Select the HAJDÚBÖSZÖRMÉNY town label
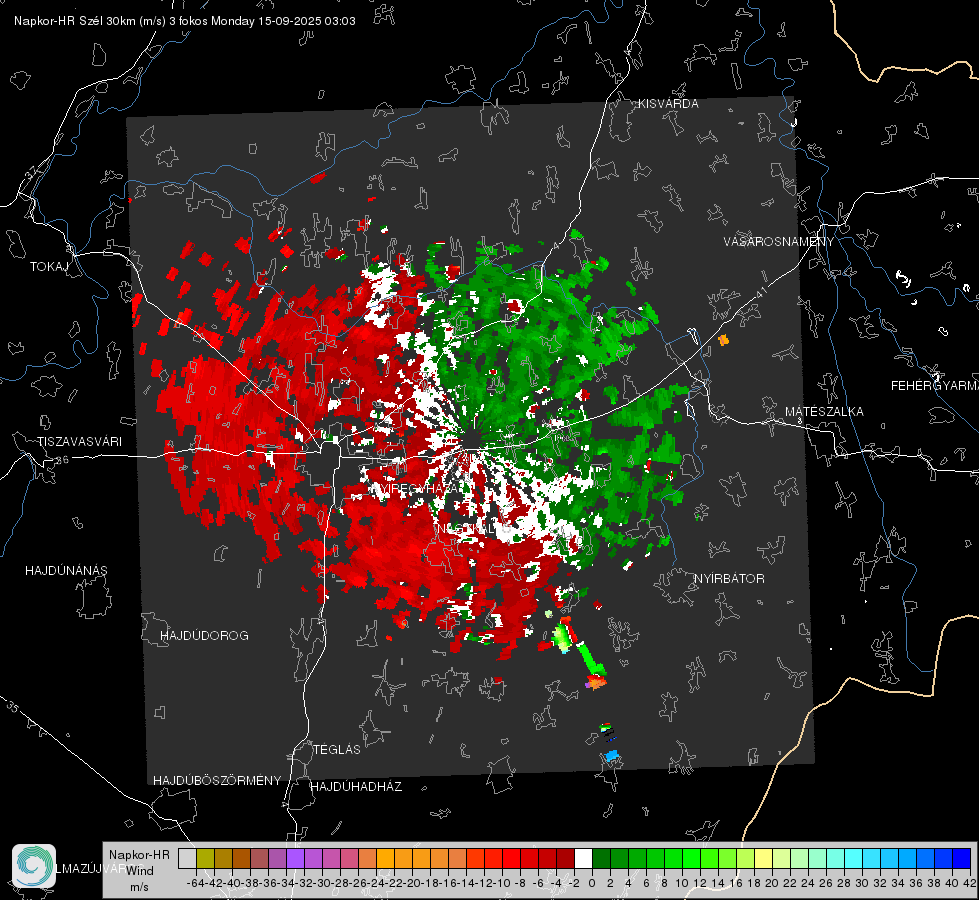 [x=217, y=781]
